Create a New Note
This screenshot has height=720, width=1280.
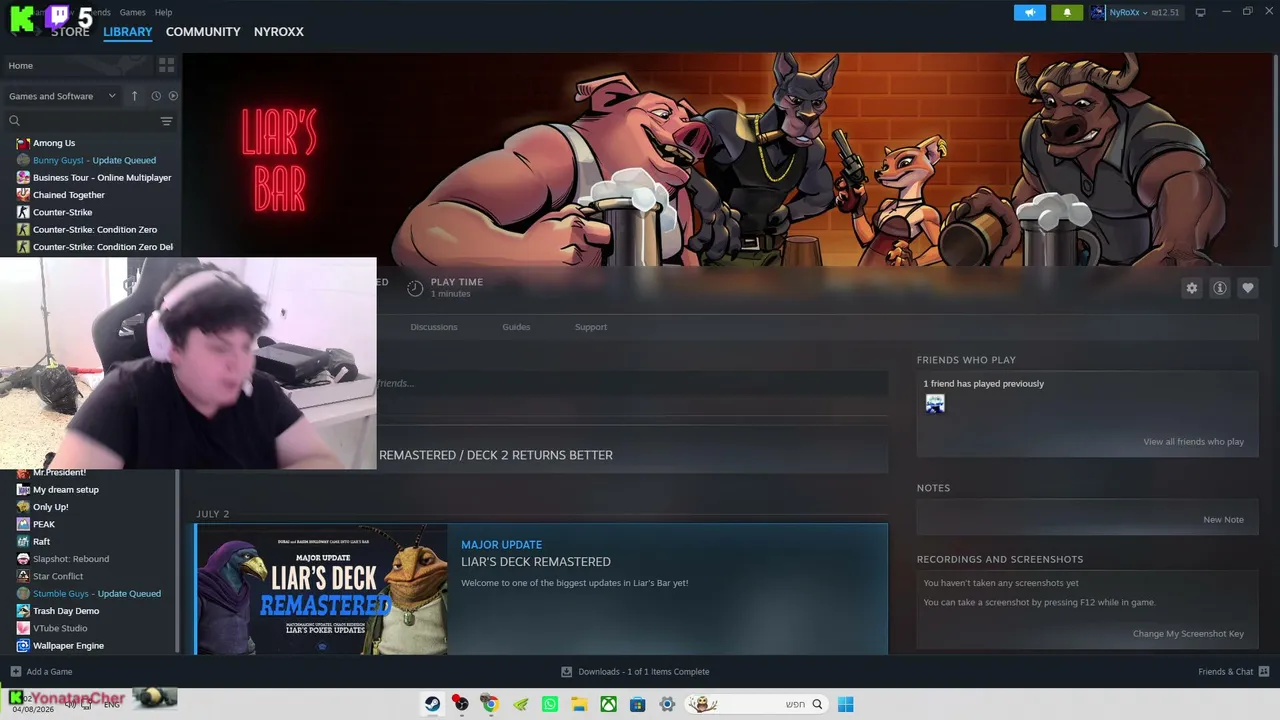tap(1223, 520)
